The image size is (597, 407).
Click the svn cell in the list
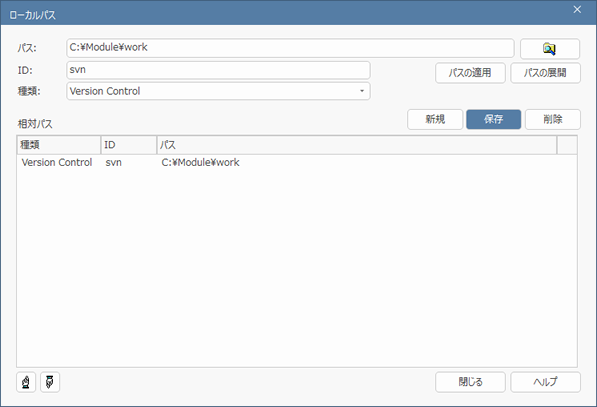113,163
